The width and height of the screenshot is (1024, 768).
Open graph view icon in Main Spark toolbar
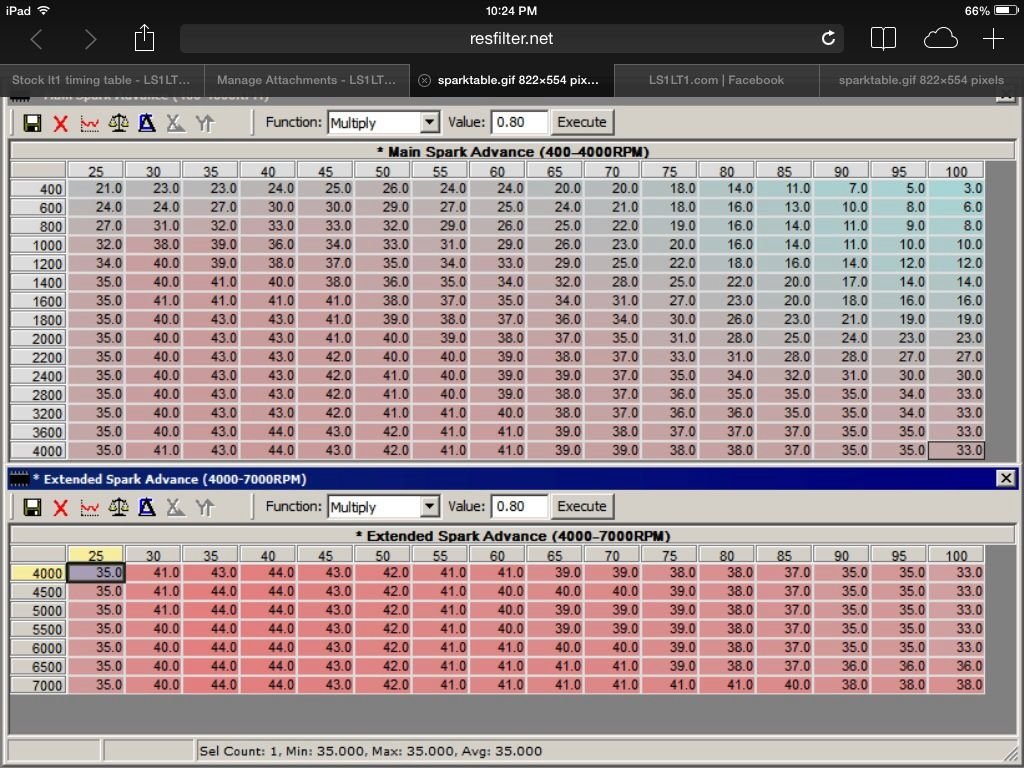pos(89,123)
